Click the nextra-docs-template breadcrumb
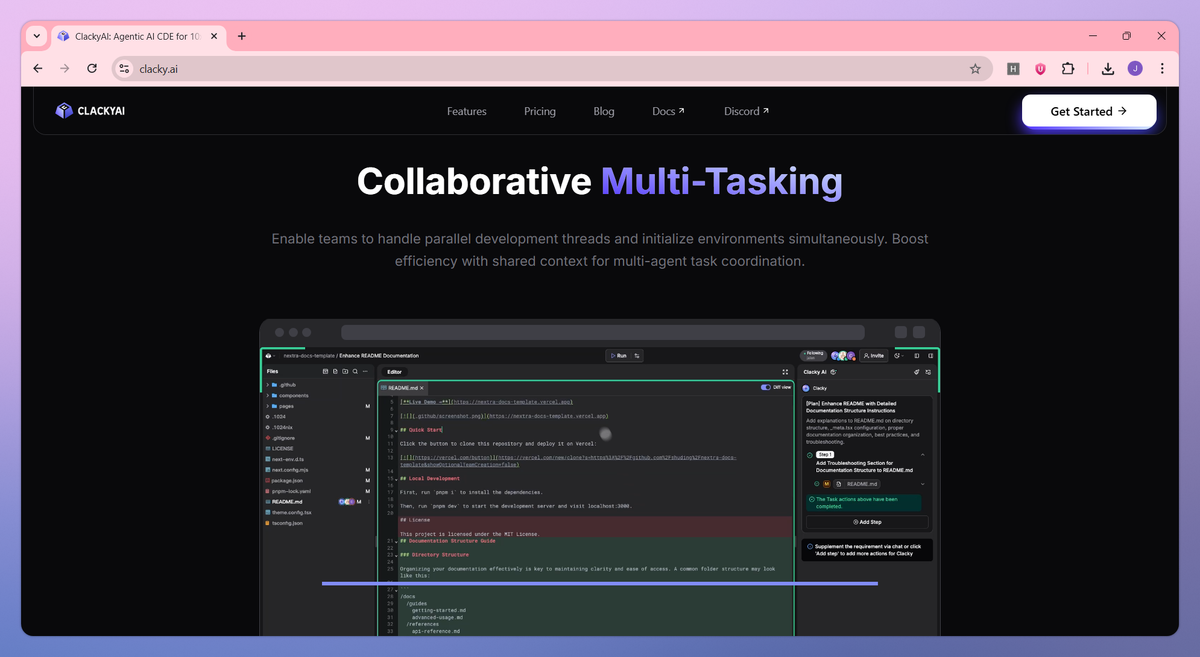The height and width of the screenshot is (657, 1200). coord(309,356)
